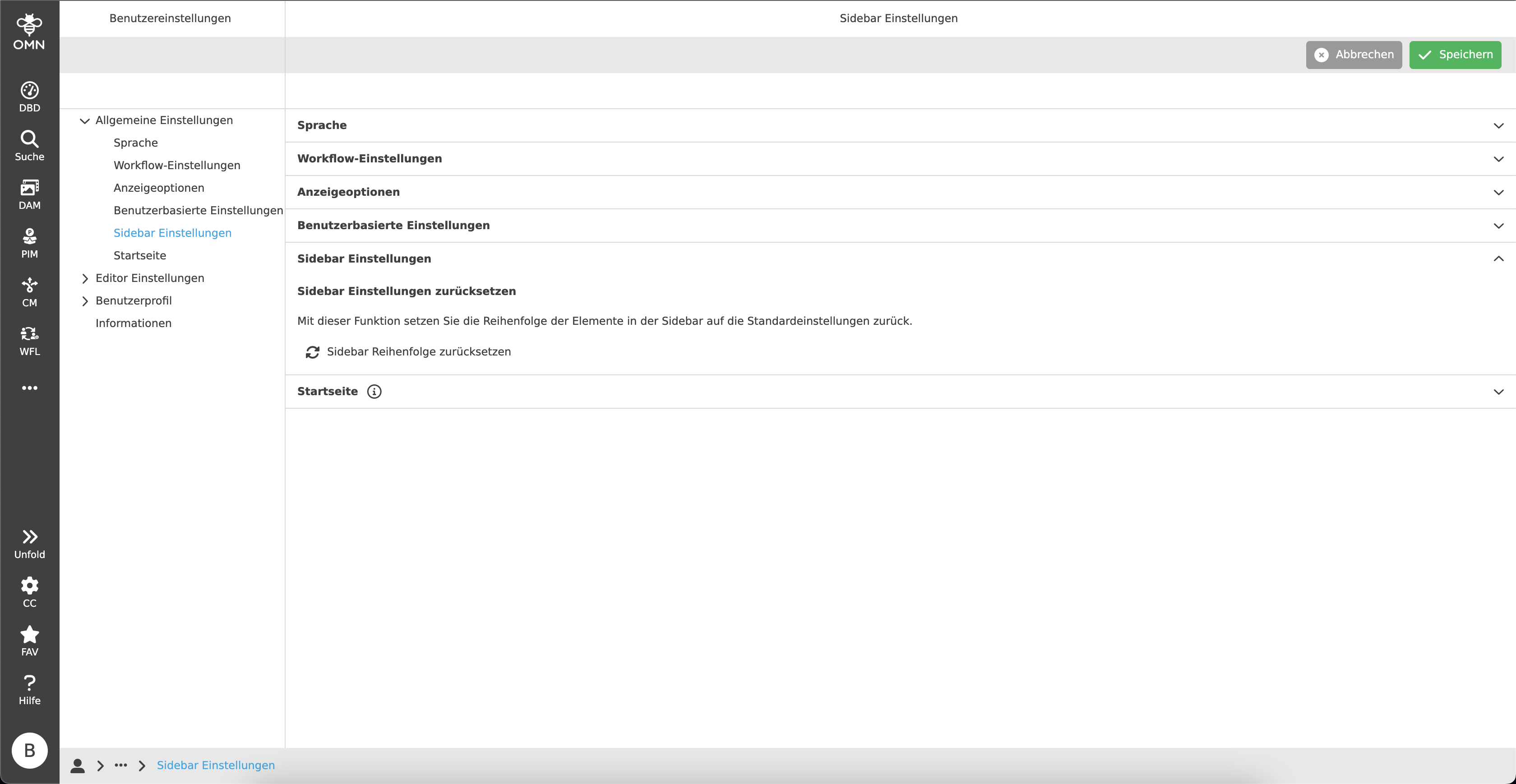Open Informationen in the left menu
Screen dimensions: 1516x784
pos(134,323)
